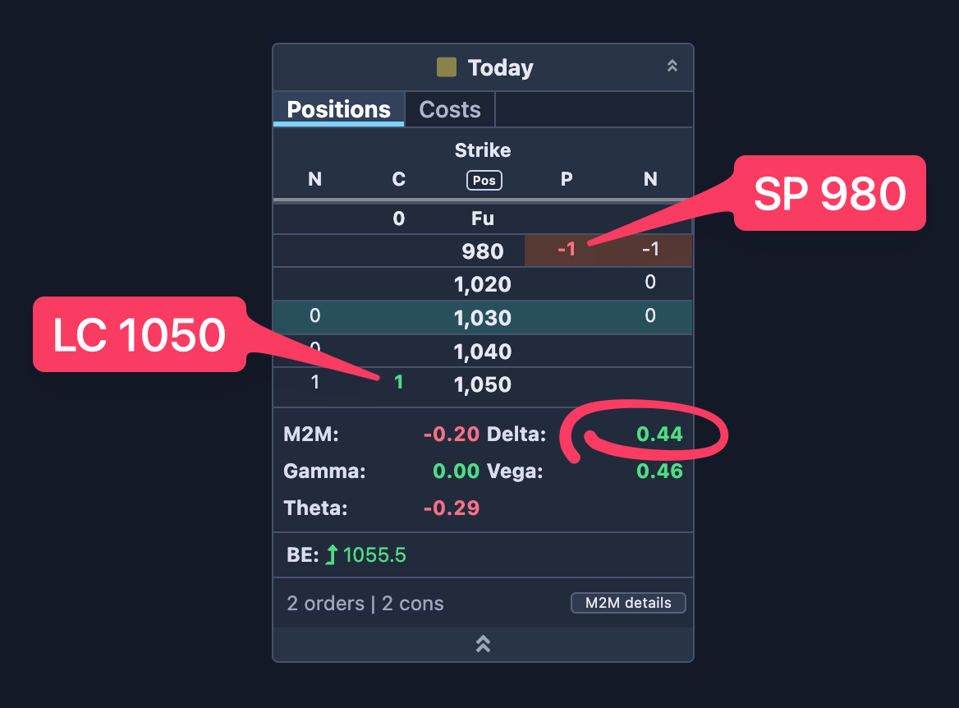Click the circled Delta value 0.44

[x=659, y=434]
